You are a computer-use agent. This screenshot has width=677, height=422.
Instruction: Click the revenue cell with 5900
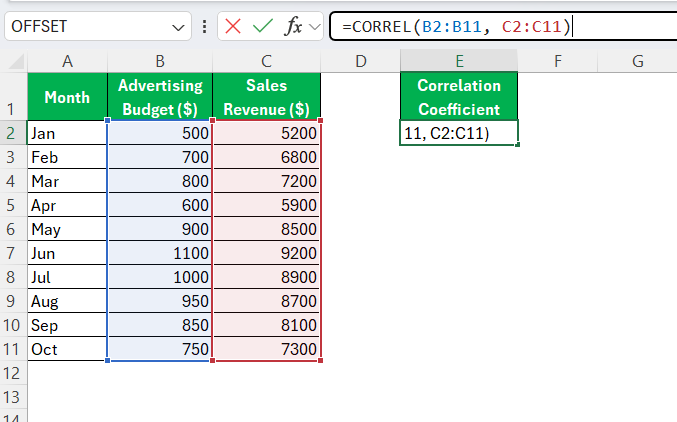pyautogui.click(x=266, y=205)
